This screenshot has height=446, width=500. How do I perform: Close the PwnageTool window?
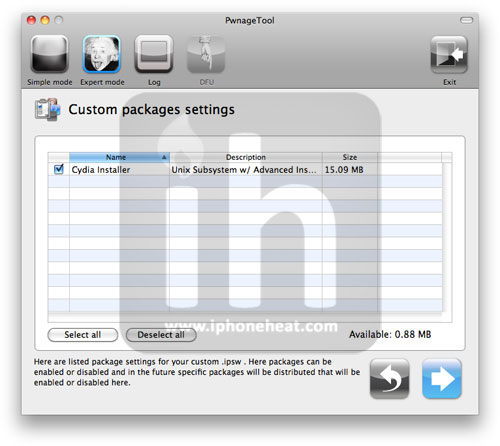tap(31, 20)
